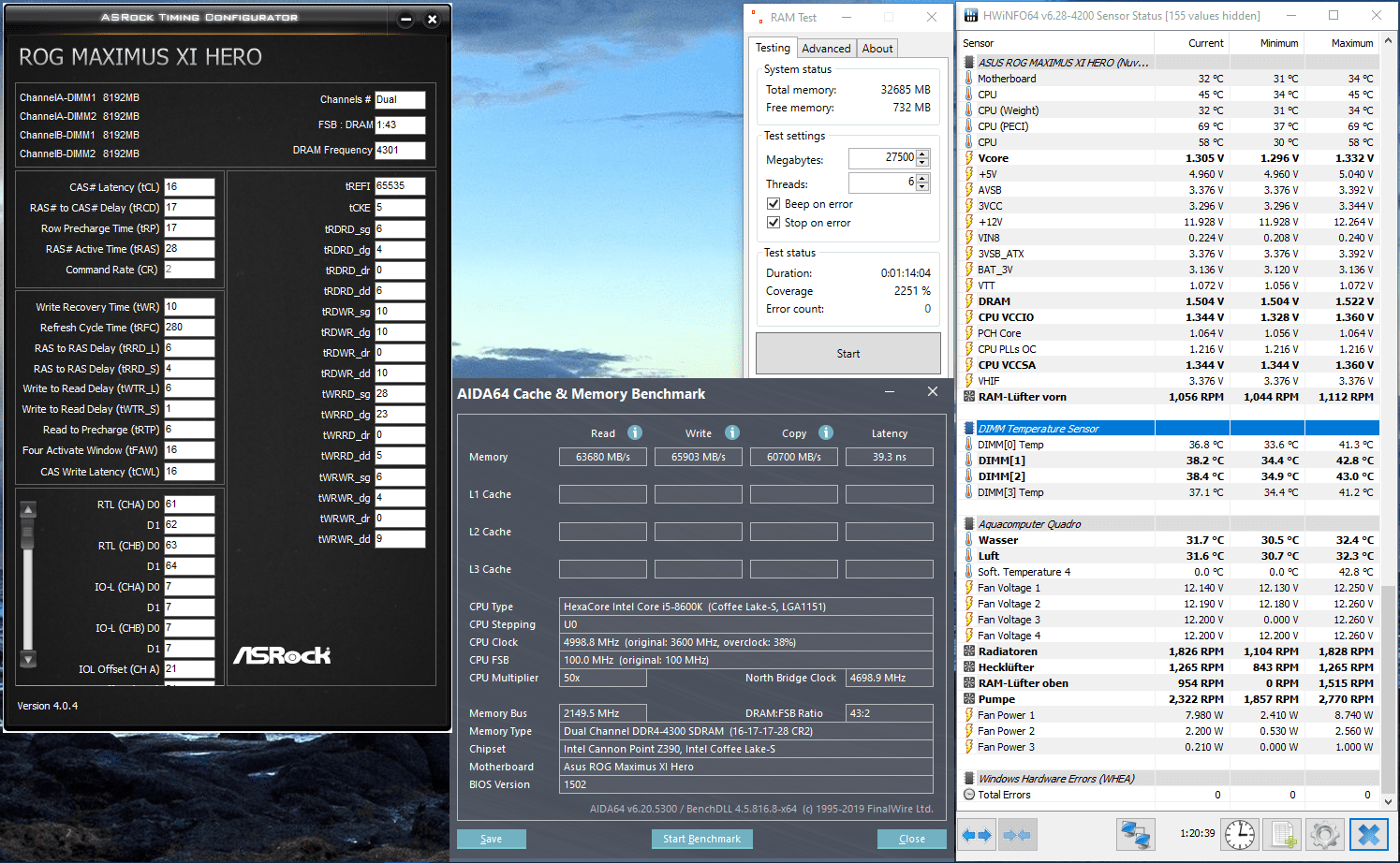This screenshot has height=863, width=1400.
Task: Click the Sensor column header in HWiNFO
Action: tap(1057, 43)
